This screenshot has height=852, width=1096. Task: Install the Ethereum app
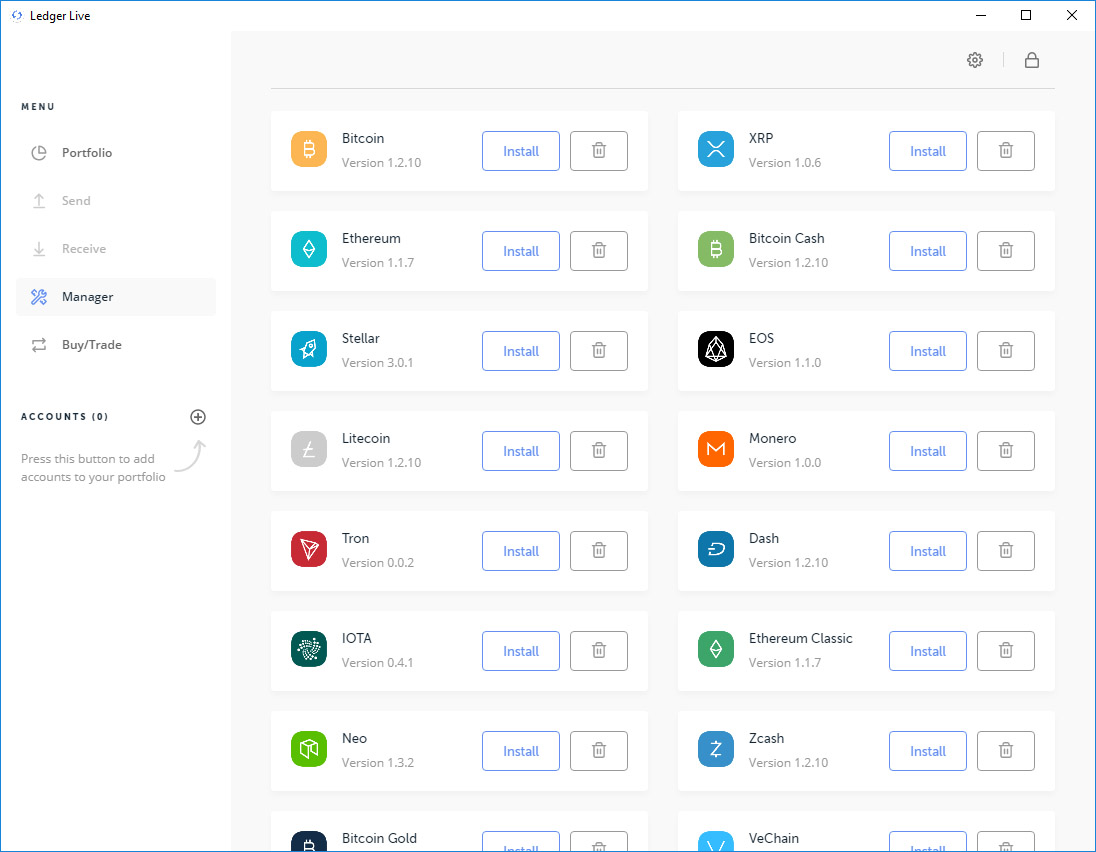pyautogui.click(x=521, y=251)
